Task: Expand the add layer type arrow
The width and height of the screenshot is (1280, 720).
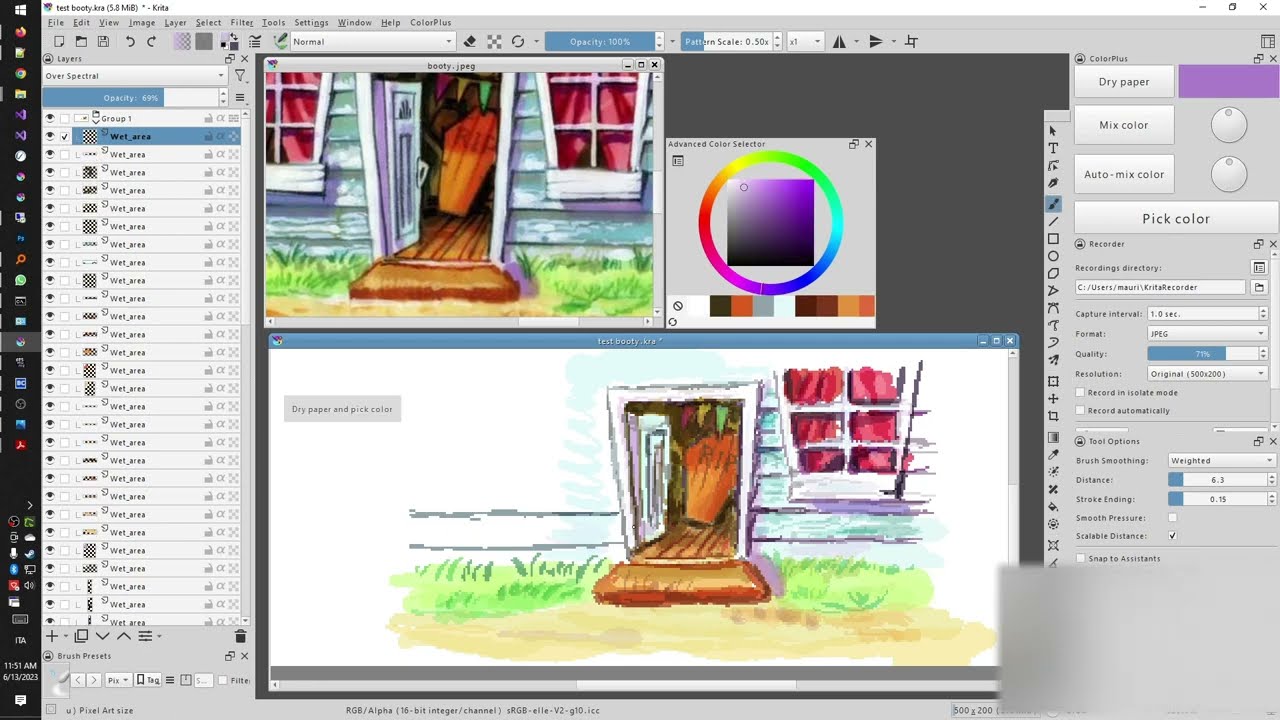Action: [66, 636]
